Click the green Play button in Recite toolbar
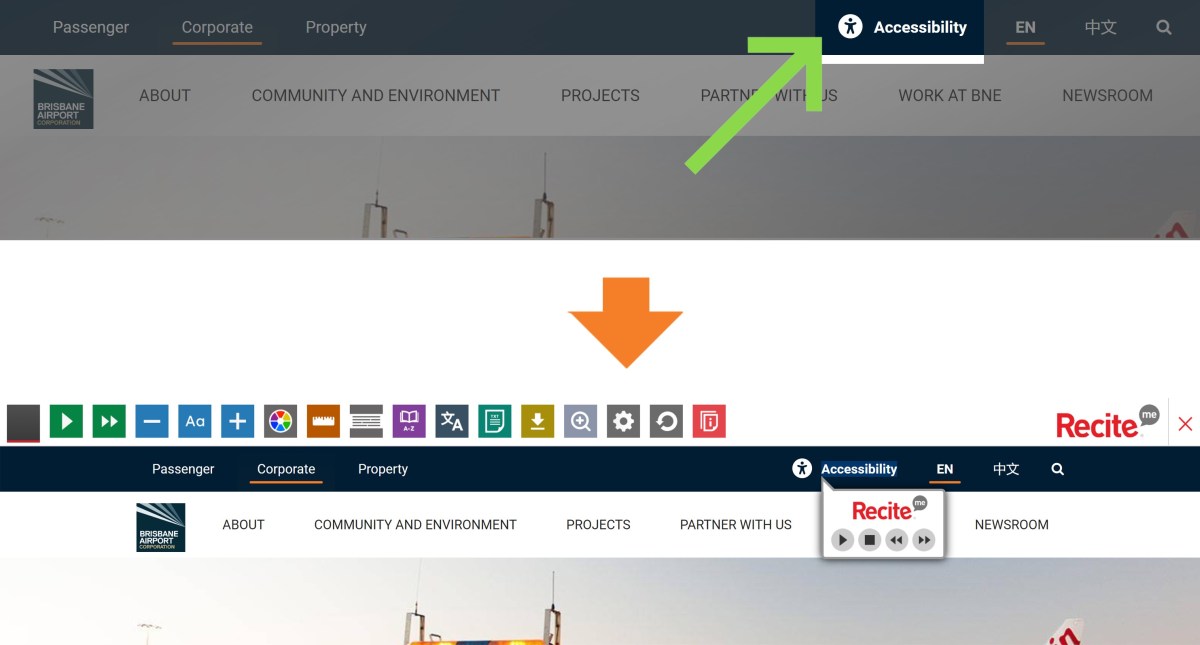 (x=66, y=422)
